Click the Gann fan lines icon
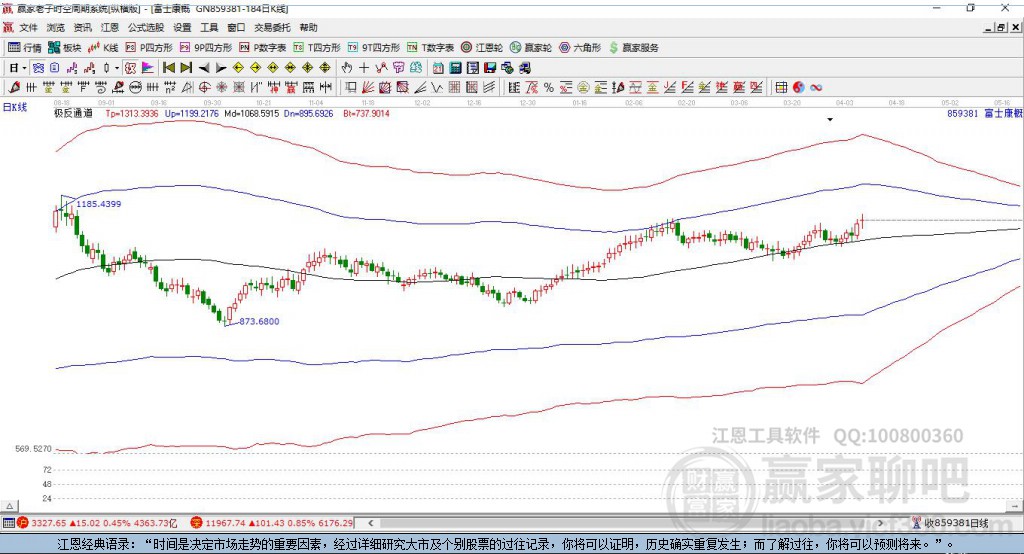 coord(368,88)
